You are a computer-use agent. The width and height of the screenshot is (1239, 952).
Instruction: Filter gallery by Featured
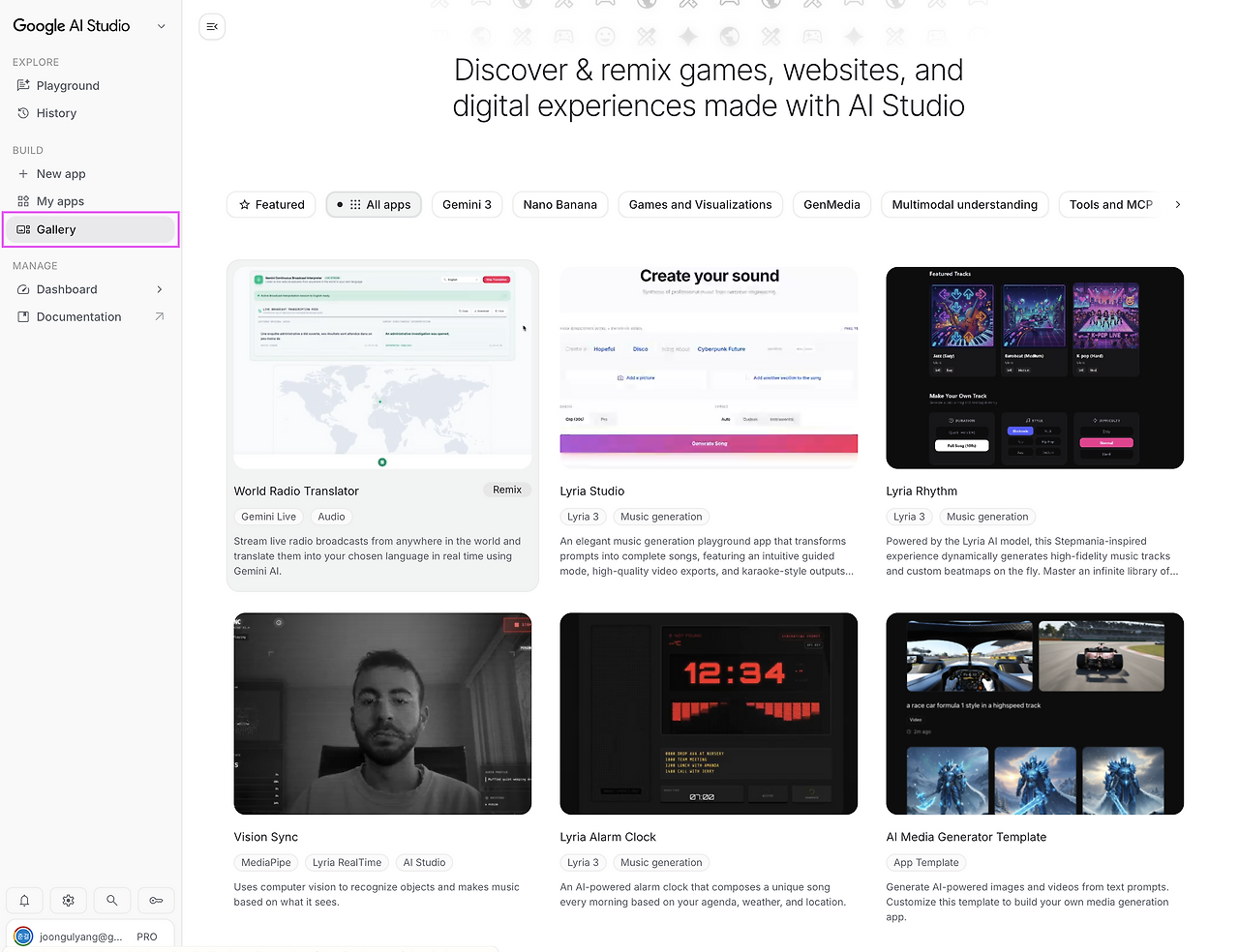point(272,205)
